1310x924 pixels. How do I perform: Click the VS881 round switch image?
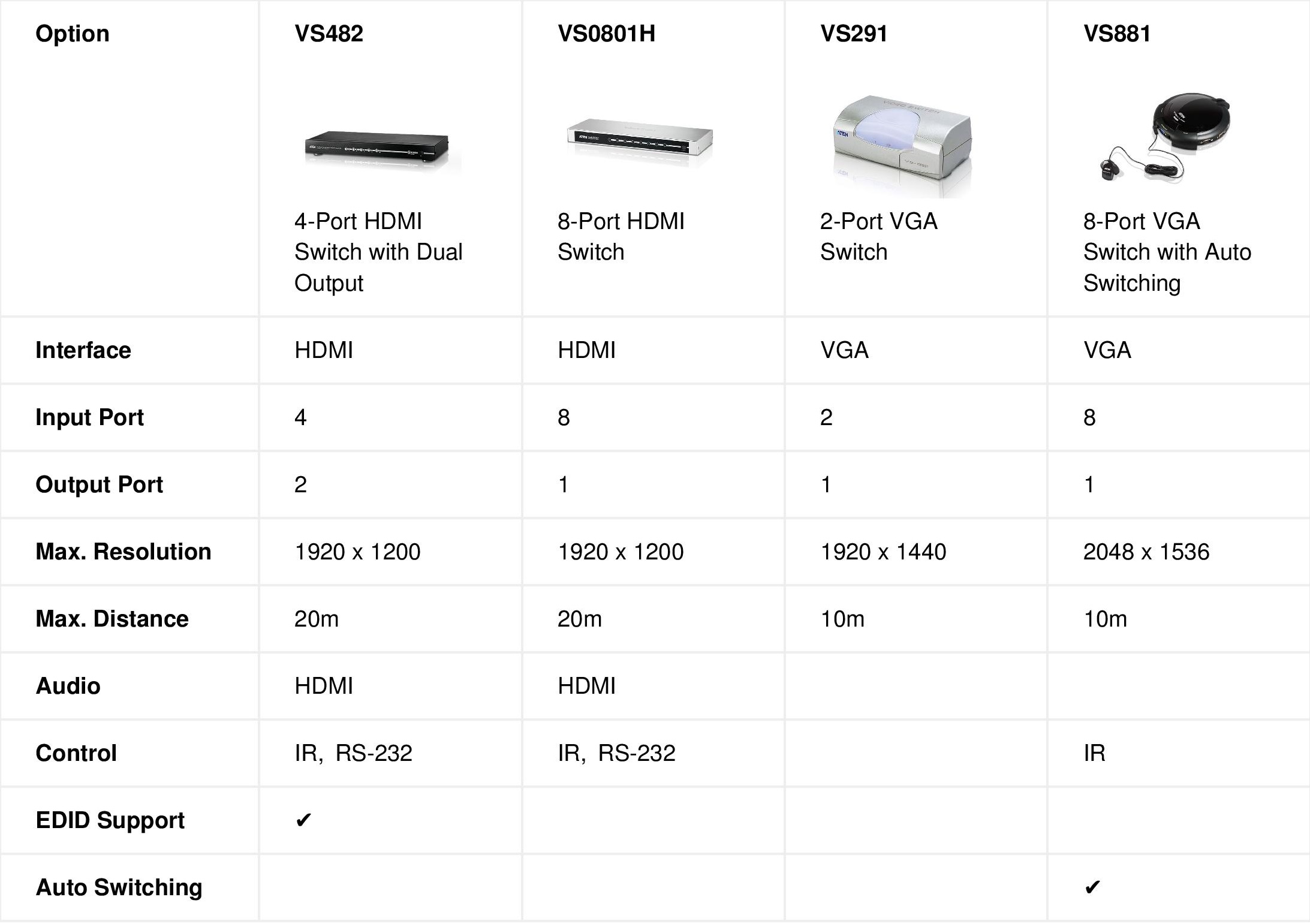[x=1166, y=137]
